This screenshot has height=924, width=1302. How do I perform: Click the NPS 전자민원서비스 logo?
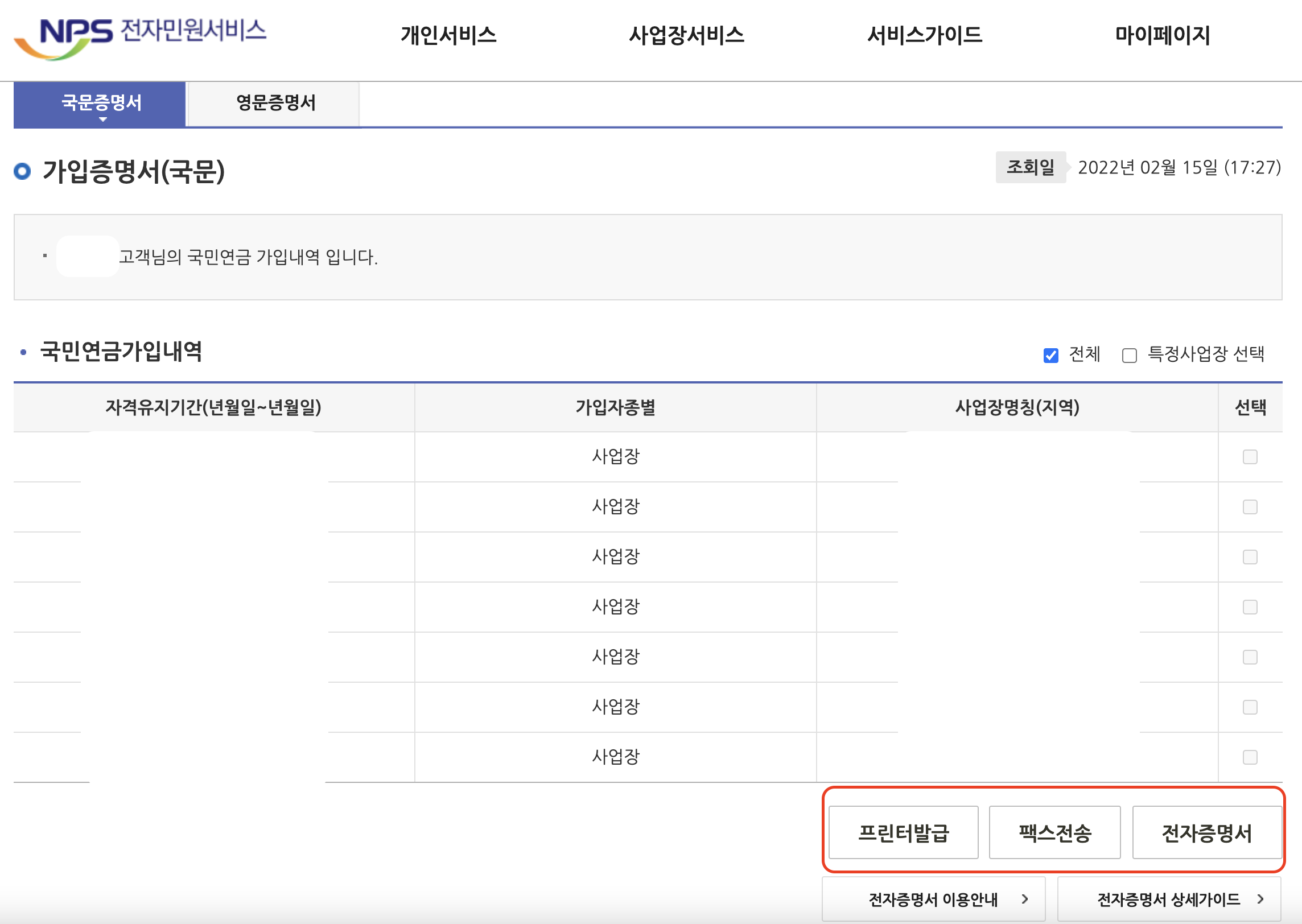[139, 36]
